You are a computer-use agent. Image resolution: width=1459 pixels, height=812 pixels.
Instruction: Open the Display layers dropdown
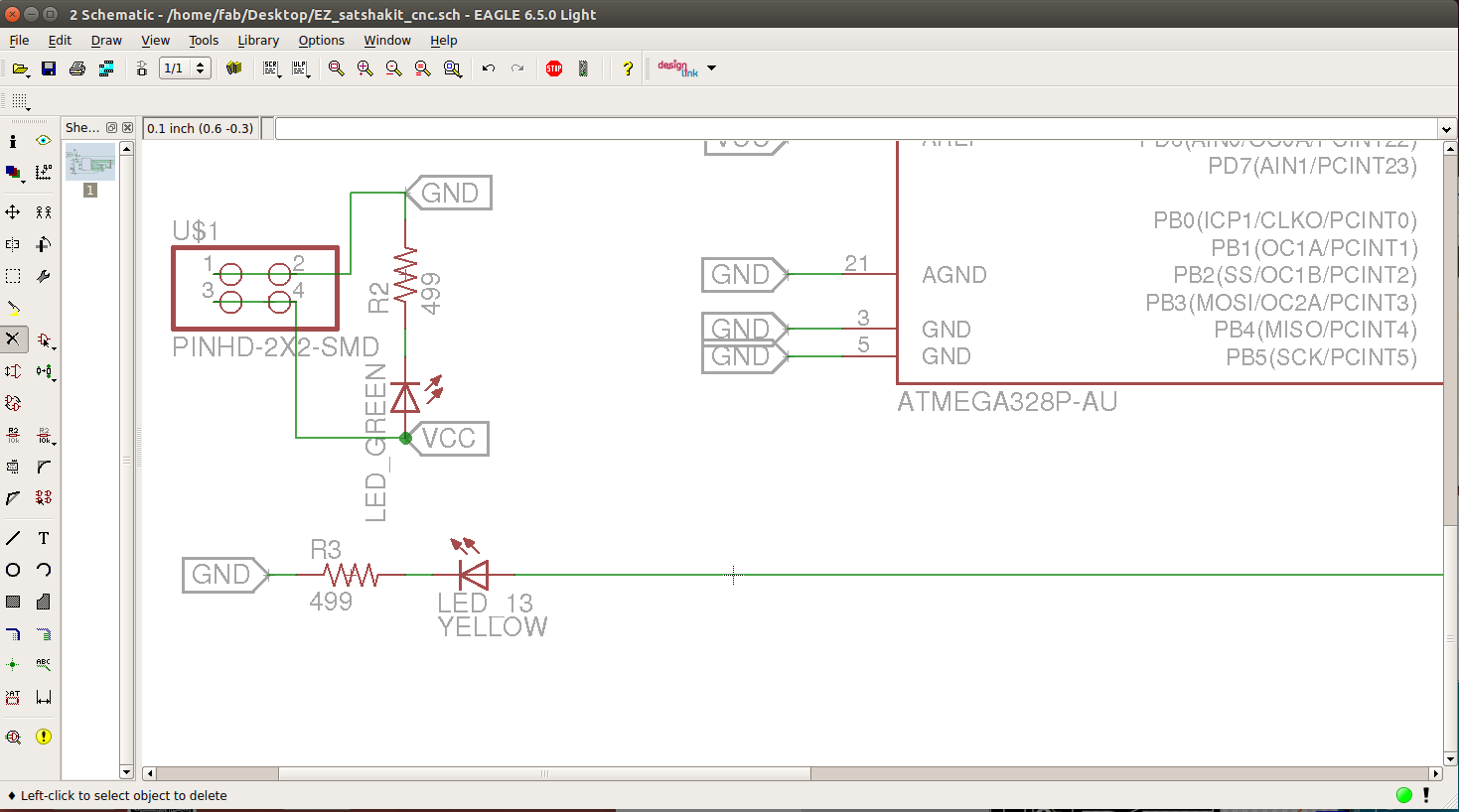tap(13, 173)
